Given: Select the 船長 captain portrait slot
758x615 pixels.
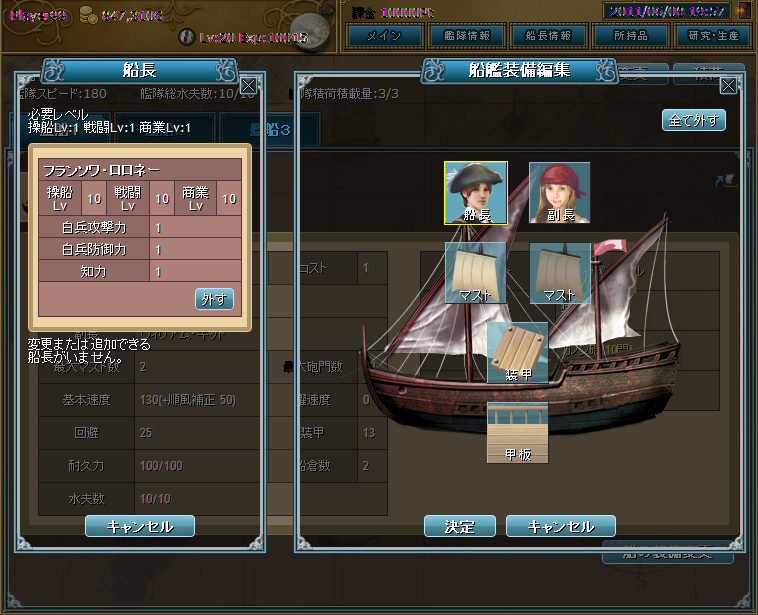Looking at the screenshot, I should [476, 193].
